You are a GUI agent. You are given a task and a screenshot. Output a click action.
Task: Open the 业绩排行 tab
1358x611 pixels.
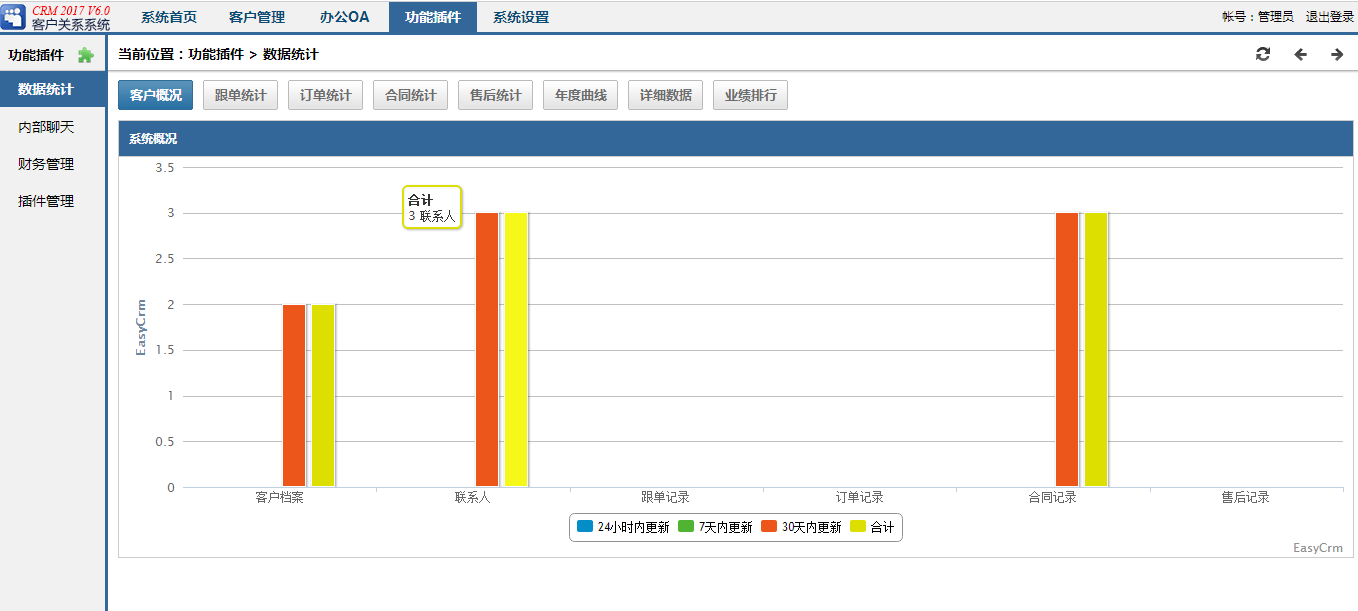(x=750, y=95)
